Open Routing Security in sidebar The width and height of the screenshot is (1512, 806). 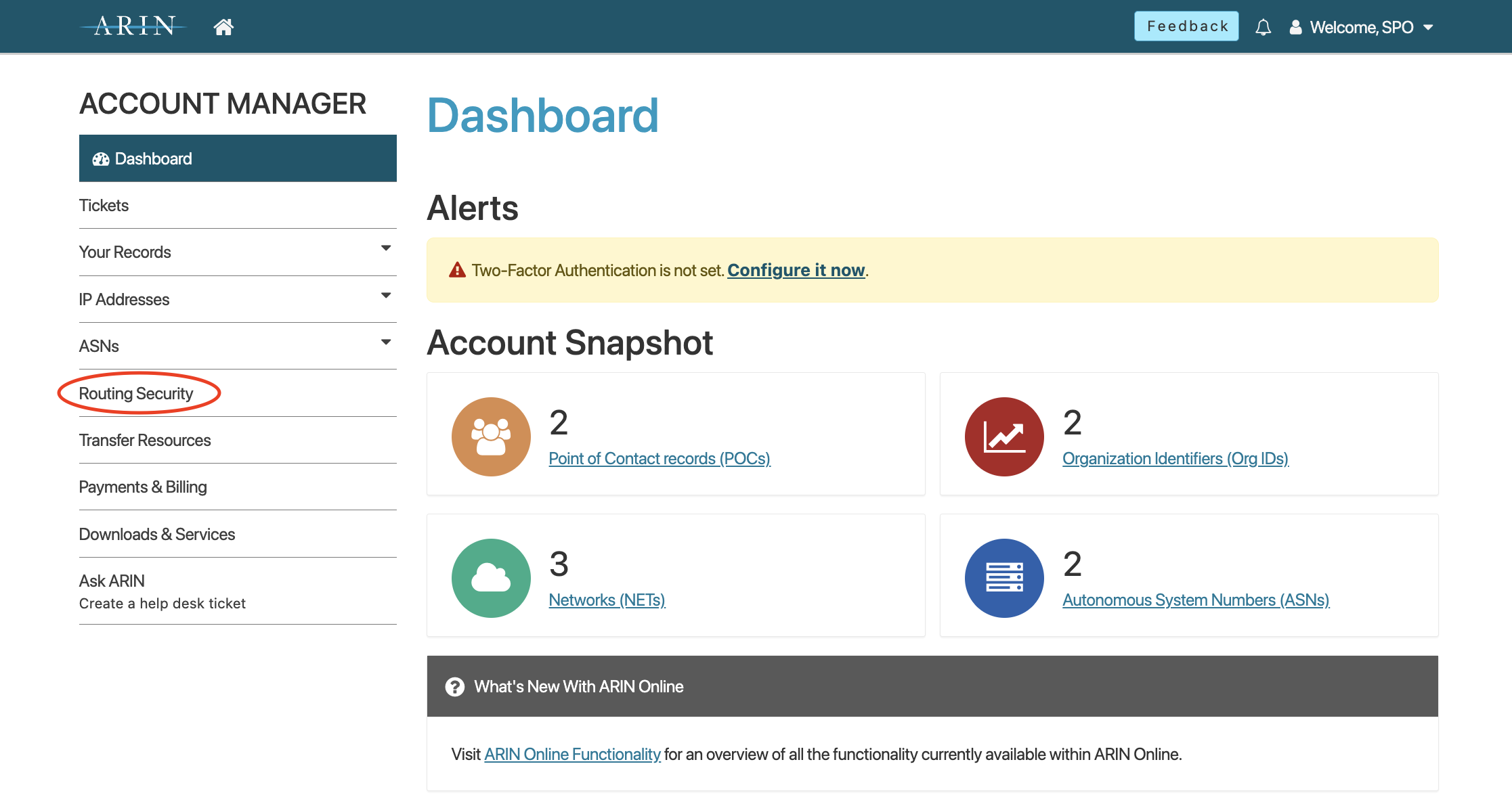pyautogui.click(x=136, y=393)
